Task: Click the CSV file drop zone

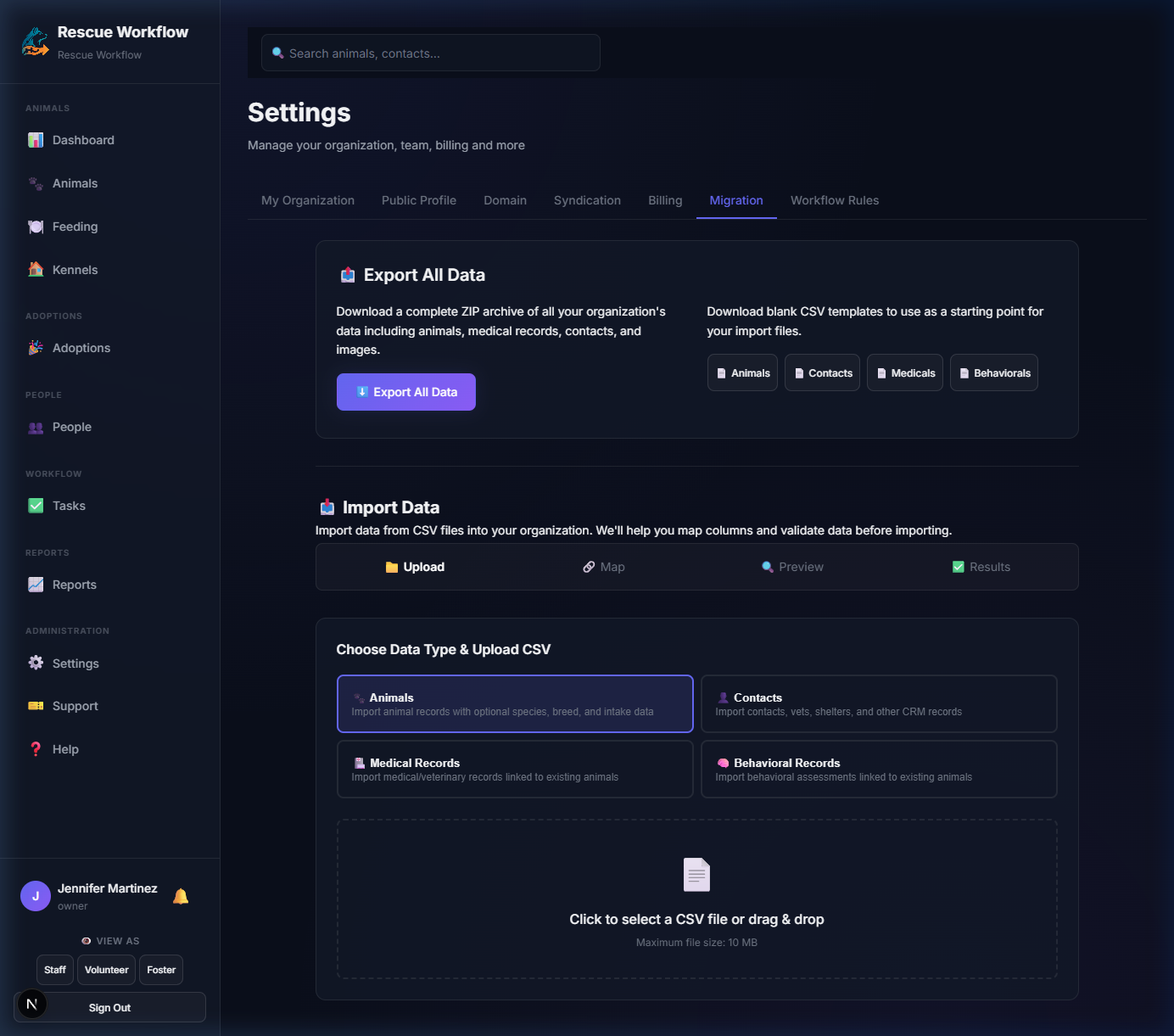Action: click(696, 899)
